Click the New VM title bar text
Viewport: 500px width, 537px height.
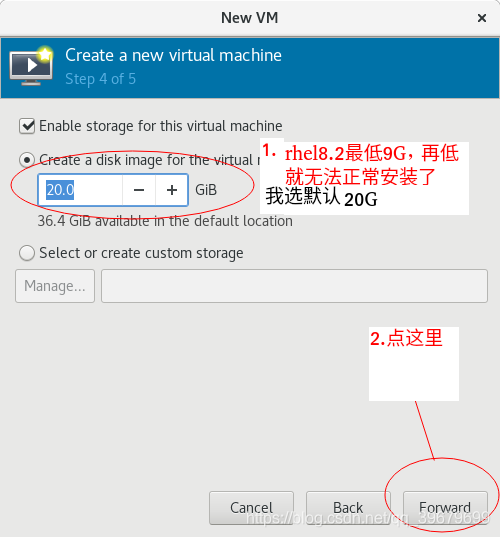click(250, 18)
